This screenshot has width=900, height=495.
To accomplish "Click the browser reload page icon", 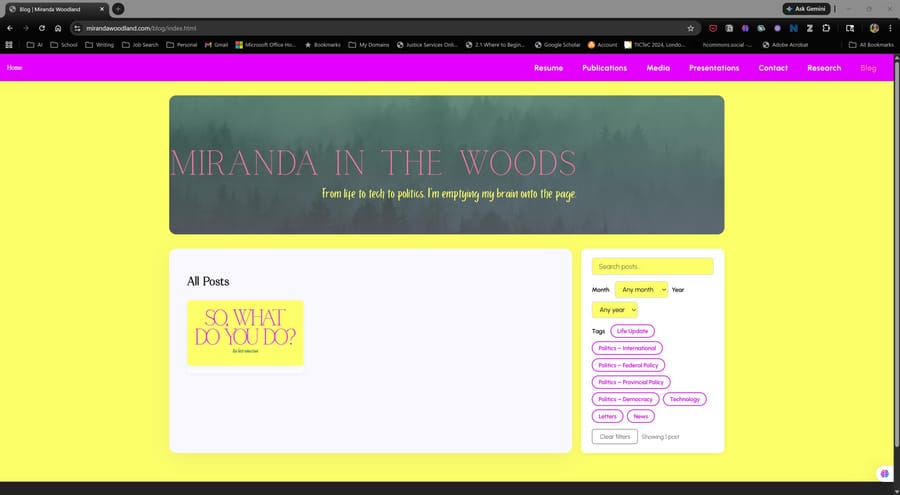I will (x=42, y=28).
